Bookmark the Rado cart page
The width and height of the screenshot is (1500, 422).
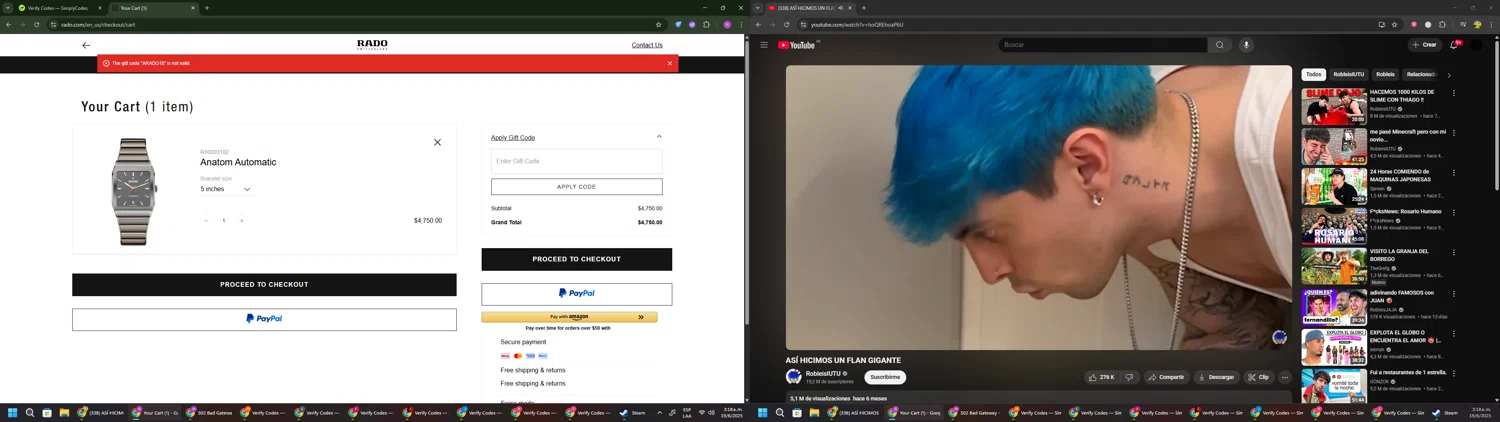[x=658, y=24]
